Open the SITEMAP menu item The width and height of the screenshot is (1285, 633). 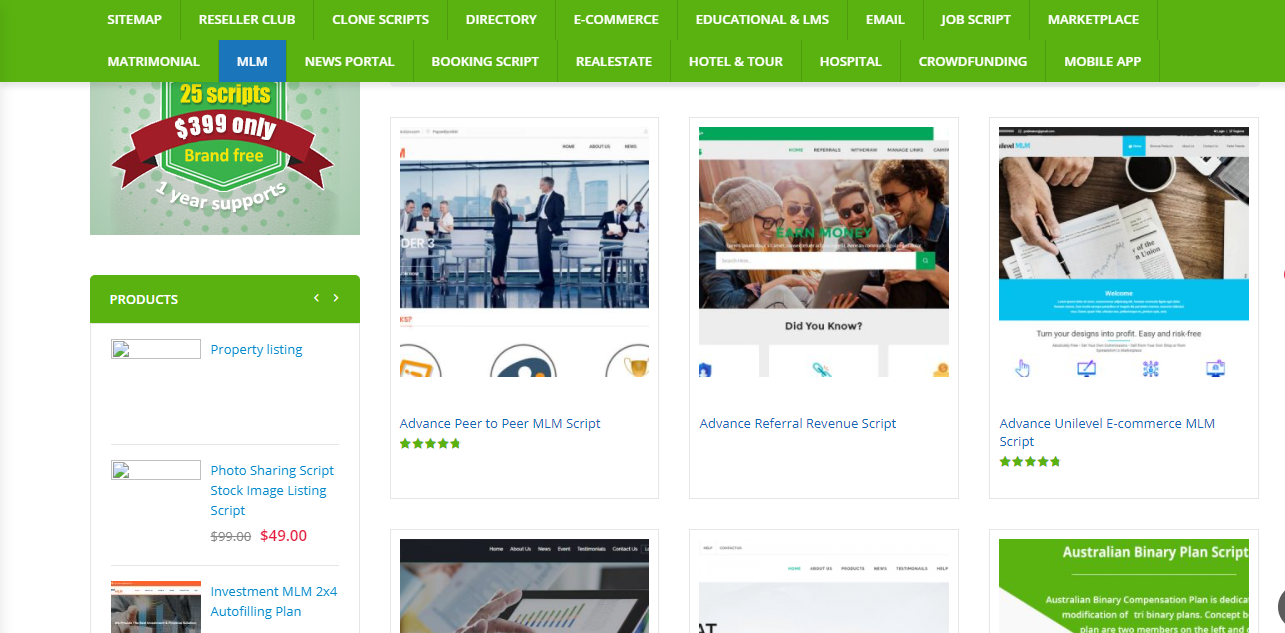pos(134,19)
